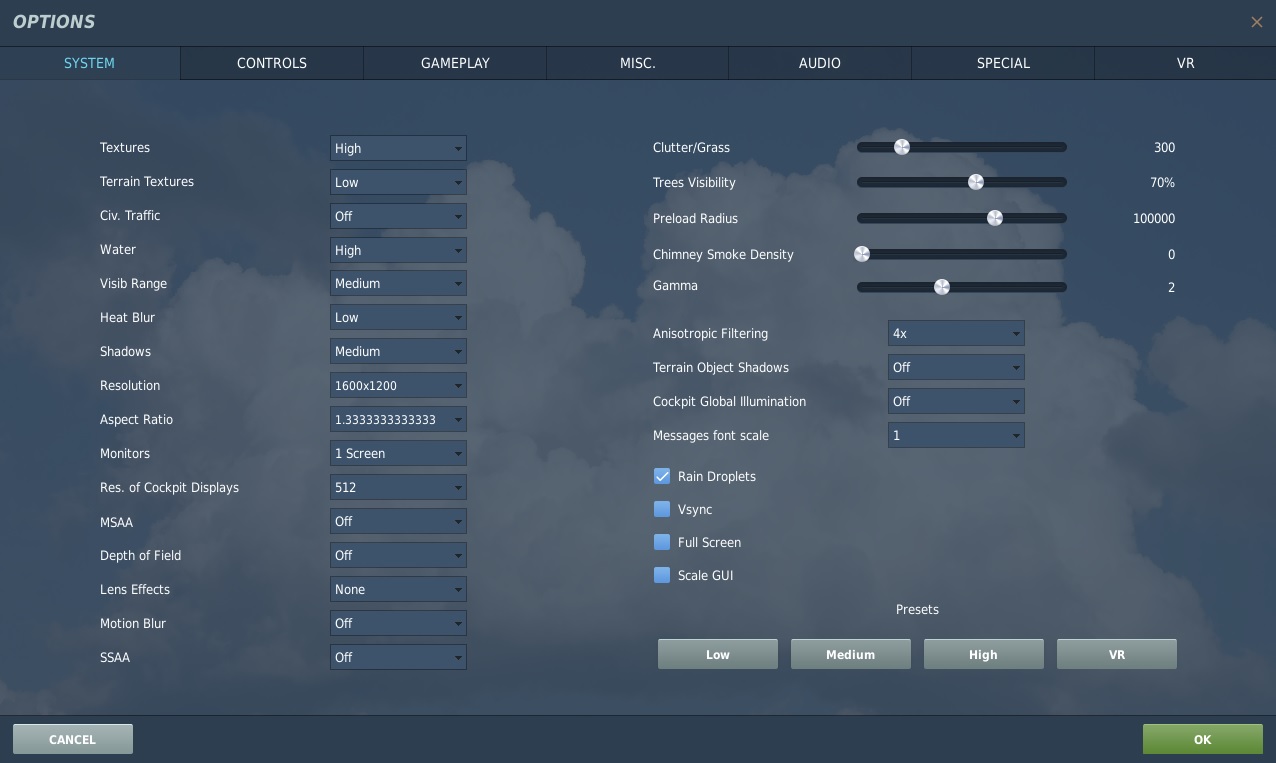Click the Preload Radius value 100000
This screenshot has height=763, width=1276.
(x=1154, y=219)
